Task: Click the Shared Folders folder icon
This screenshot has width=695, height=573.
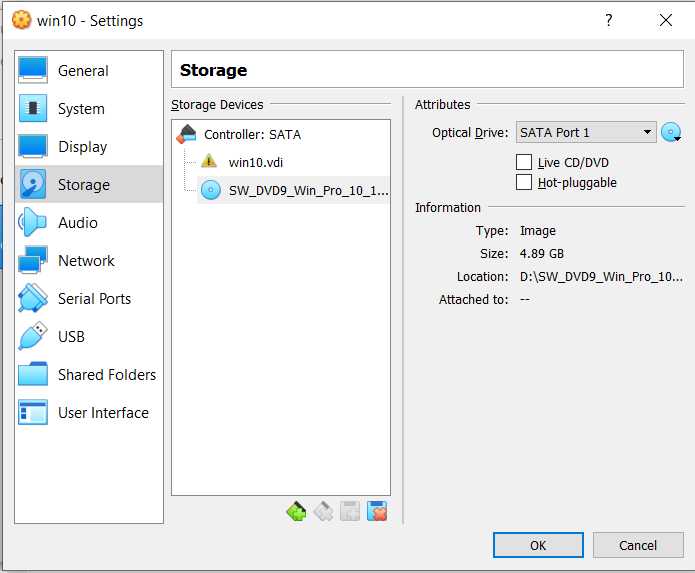Action: (x=33, y=374)
